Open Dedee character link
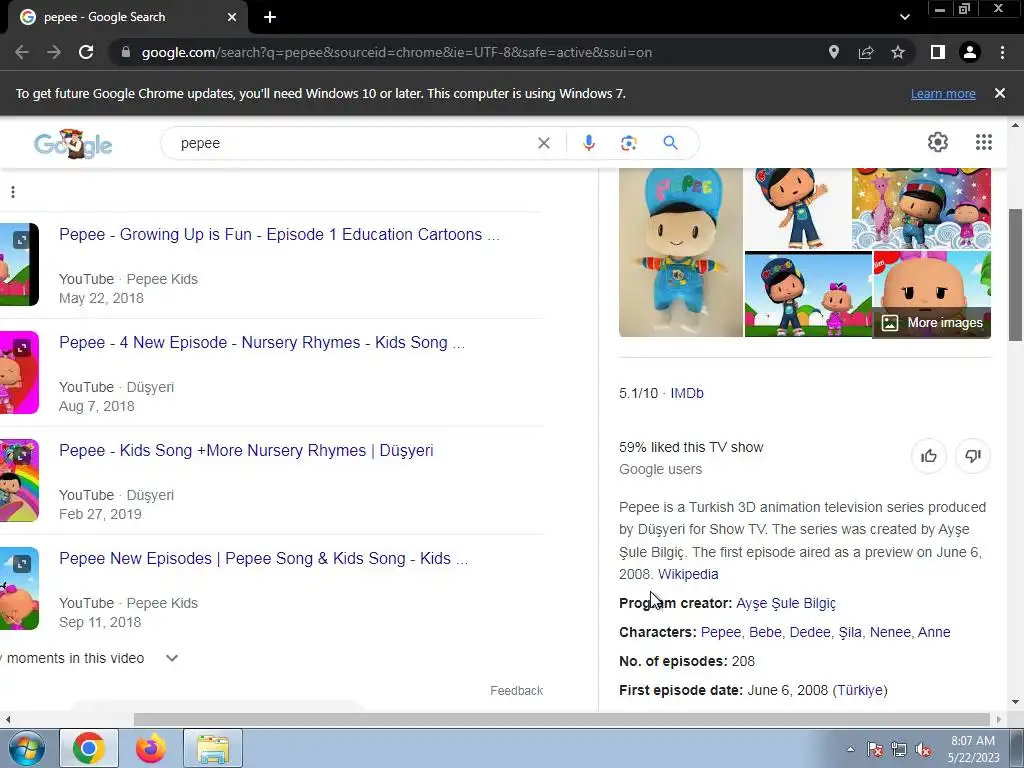This screenshot has width=1024, height=768. 810,632
